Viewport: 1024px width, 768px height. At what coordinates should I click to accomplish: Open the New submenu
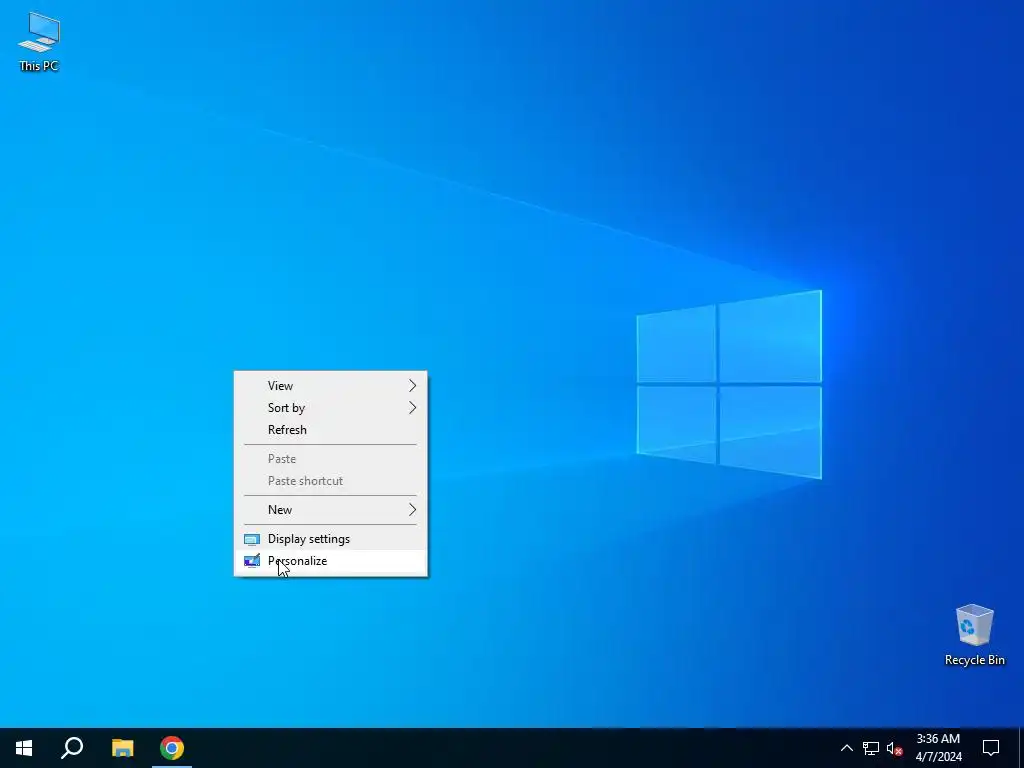coord(330,510)
